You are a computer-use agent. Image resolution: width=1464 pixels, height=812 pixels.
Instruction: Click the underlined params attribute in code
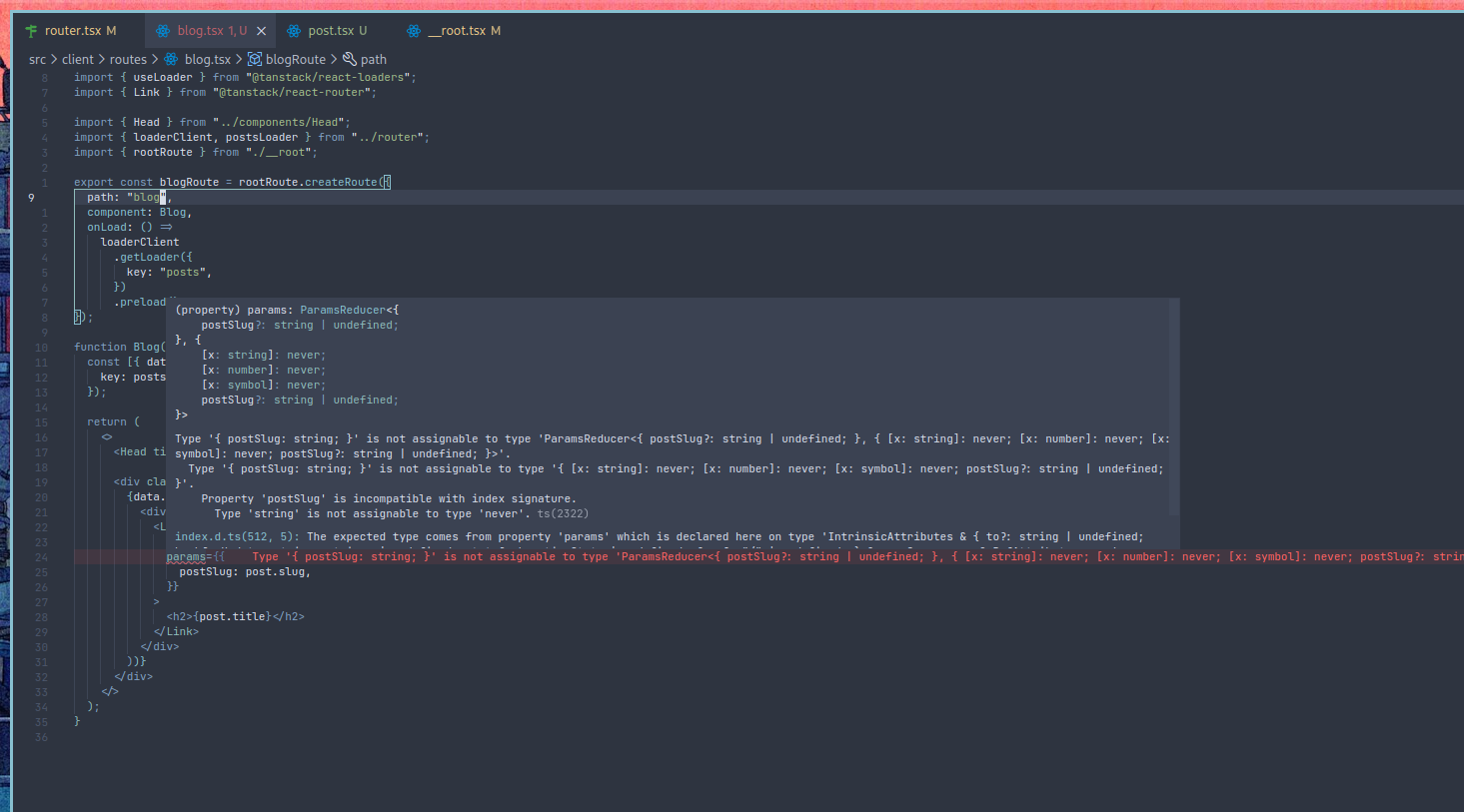point(186,557)
